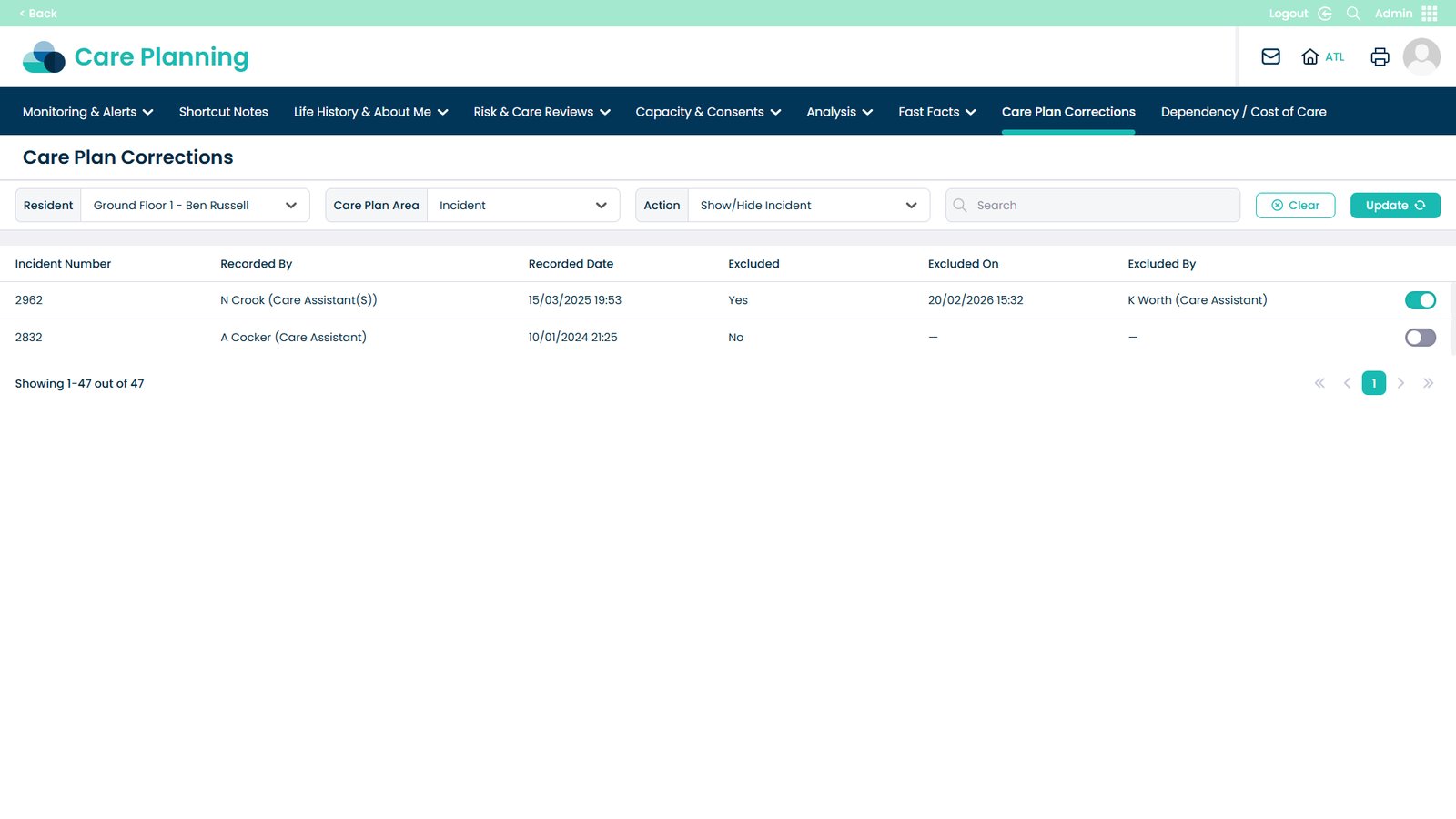Disable exclusion toggle for incident 2962
This screenshot has width=1456, height=819.
1420,300
